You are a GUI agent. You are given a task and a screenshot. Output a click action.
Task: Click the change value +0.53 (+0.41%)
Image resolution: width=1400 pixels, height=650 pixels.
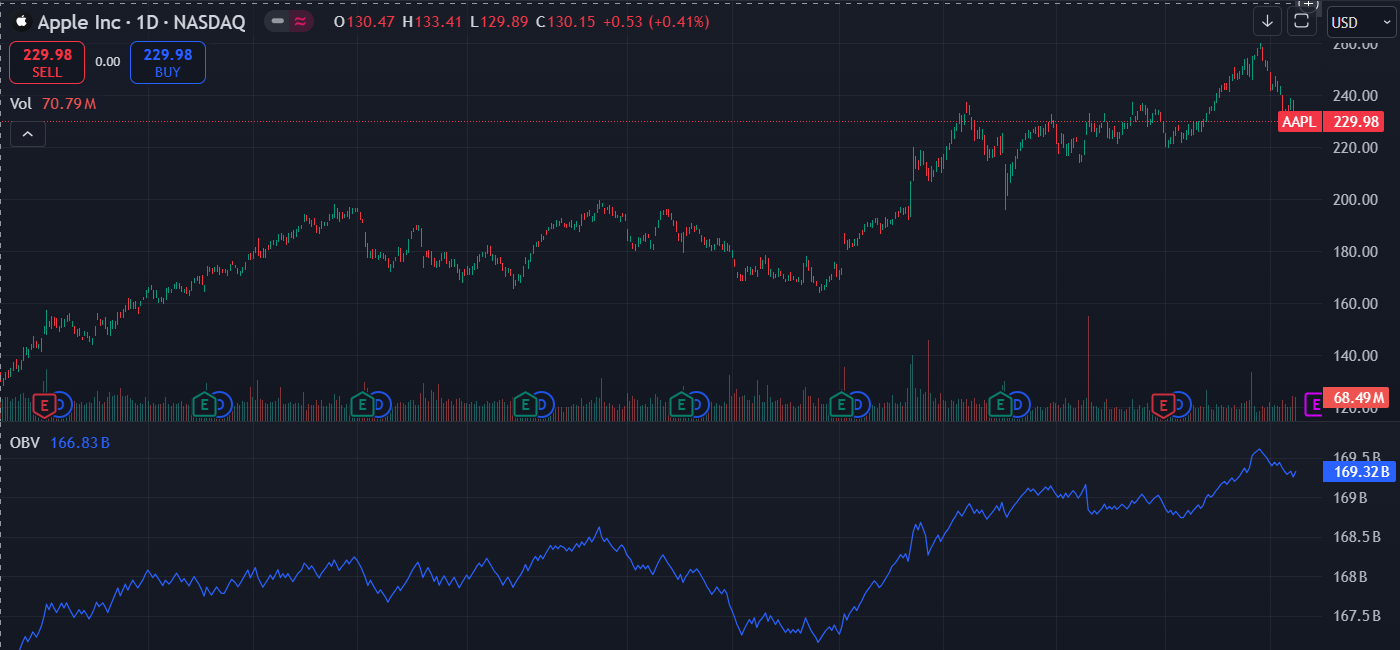click(658, 21)
